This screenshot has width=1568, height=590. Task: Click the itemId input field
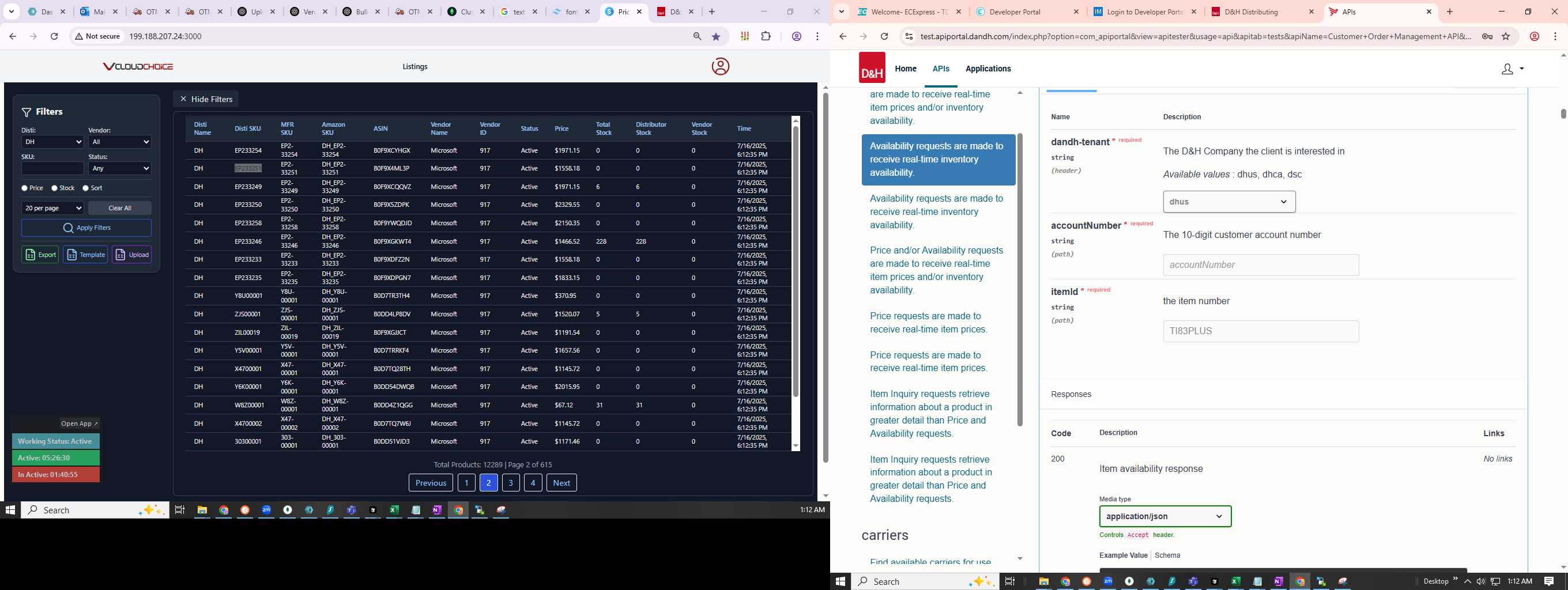pyautogui.click(x=1261, y=331)
